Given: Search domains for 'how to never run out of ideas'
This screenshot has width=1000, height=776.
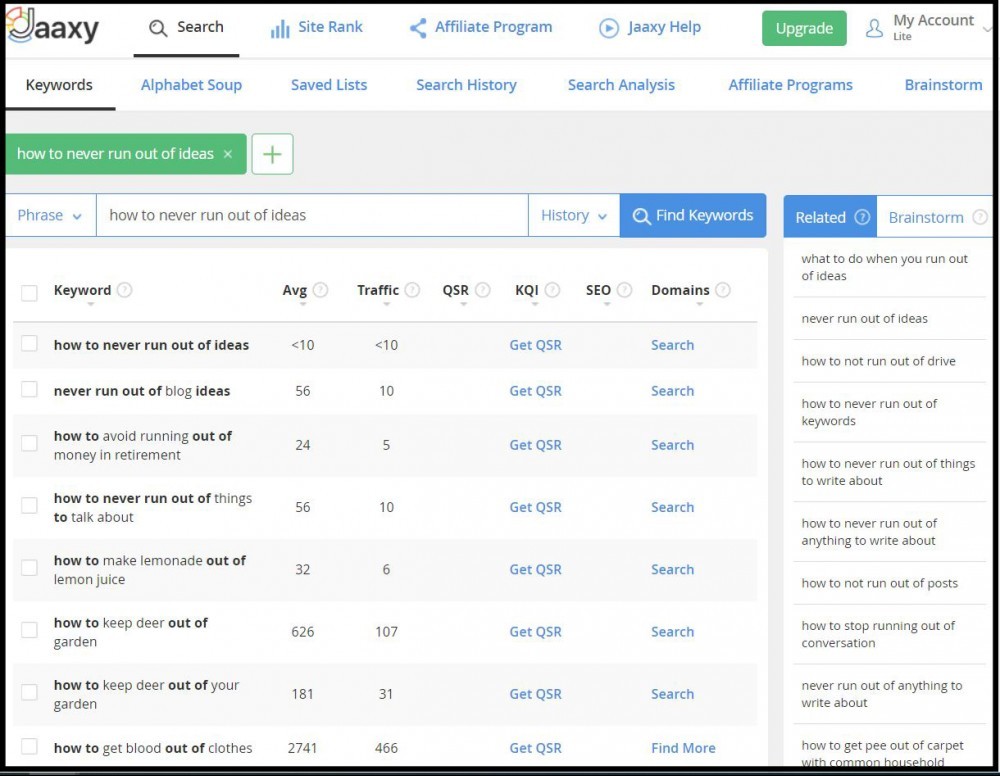Looking at the screenshot, I should click(672, 345).
